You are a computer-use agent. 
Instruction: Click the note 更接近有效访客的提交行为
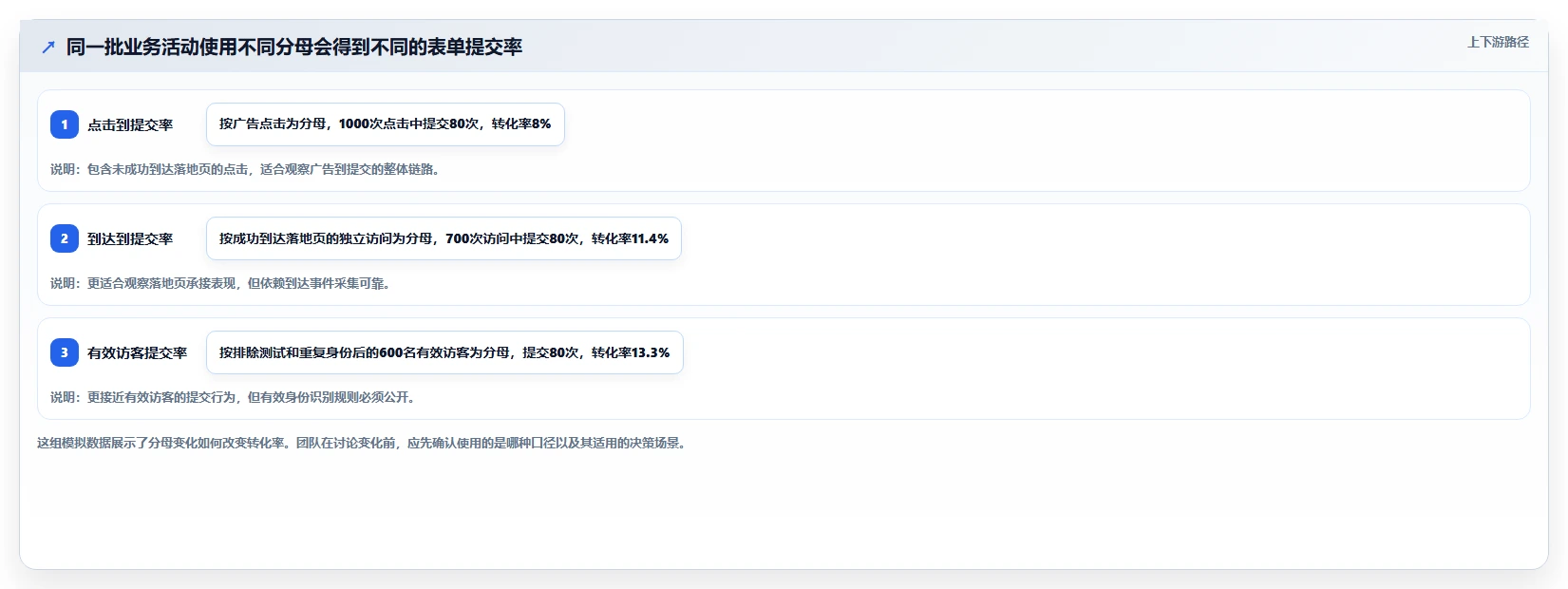click(233, 397)
